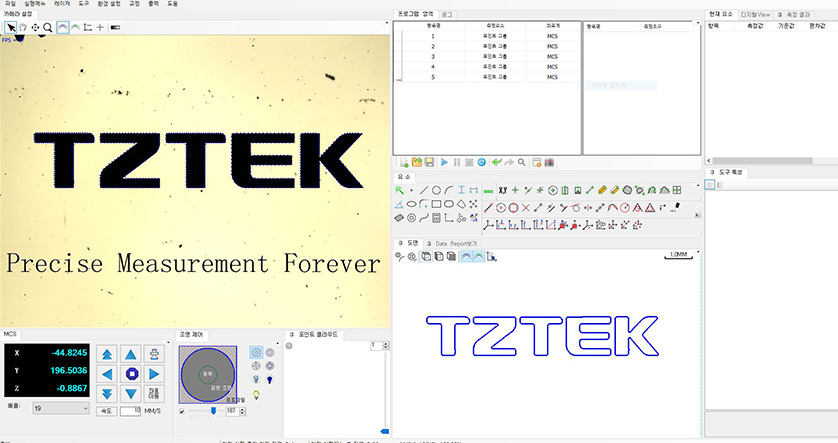Click the 속도 speed button

[x=106, y=411]
